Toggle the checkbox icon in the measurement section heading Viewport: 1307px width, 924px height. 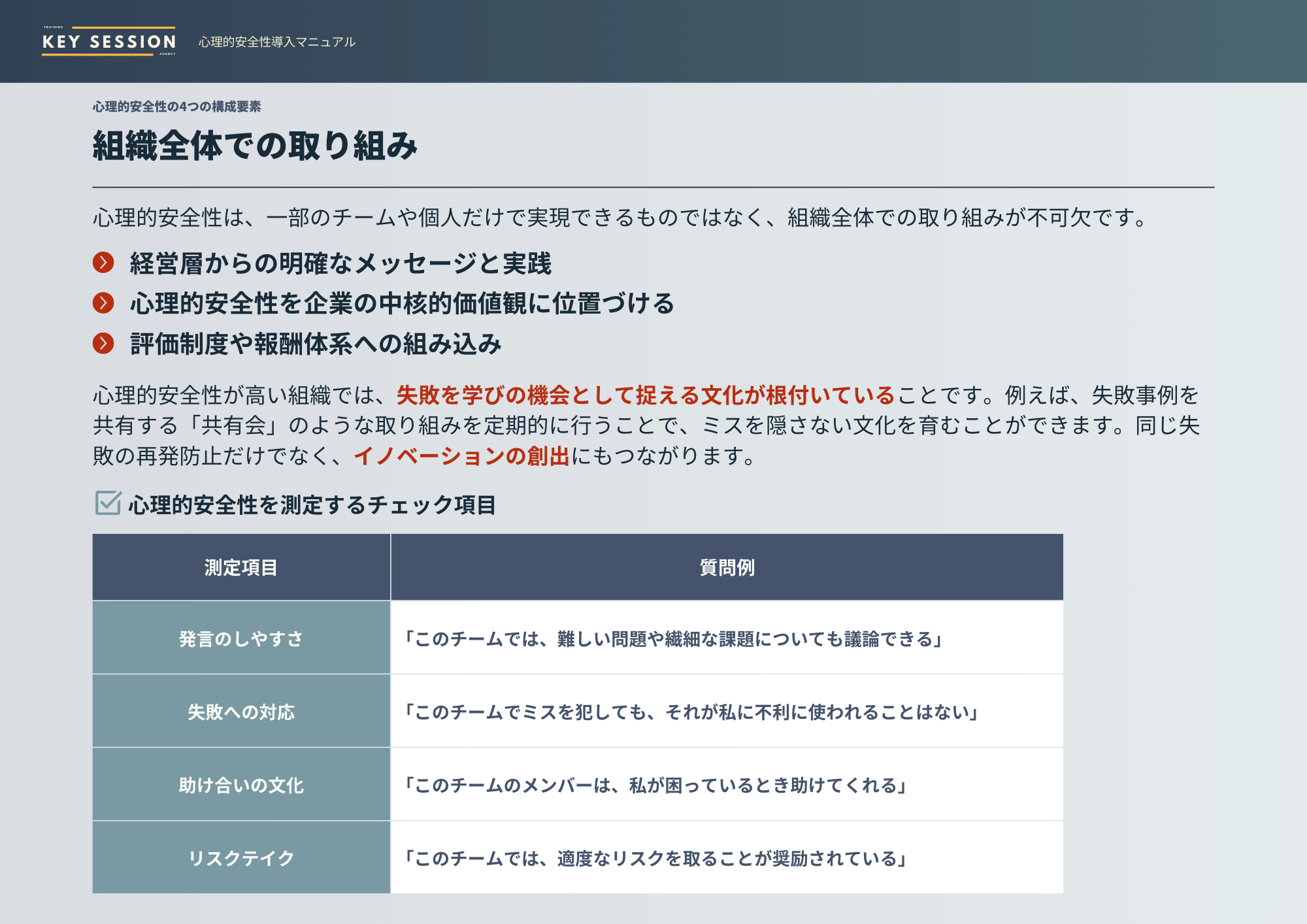point(107,504)
